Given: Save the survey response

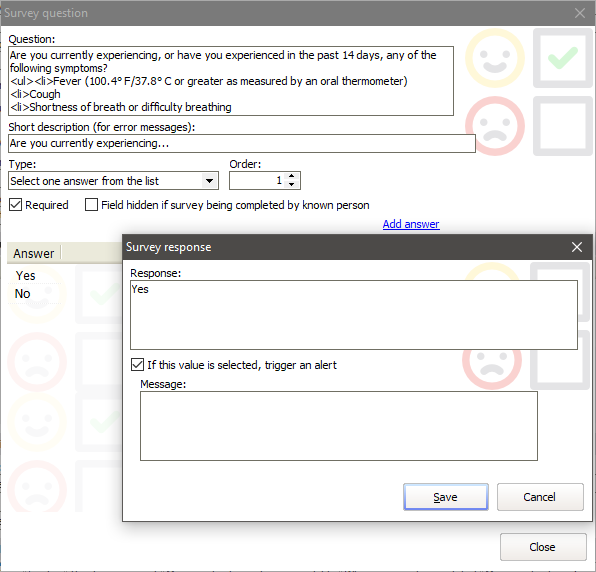Looking at the screenshot, I should click(x=446, y=497).
